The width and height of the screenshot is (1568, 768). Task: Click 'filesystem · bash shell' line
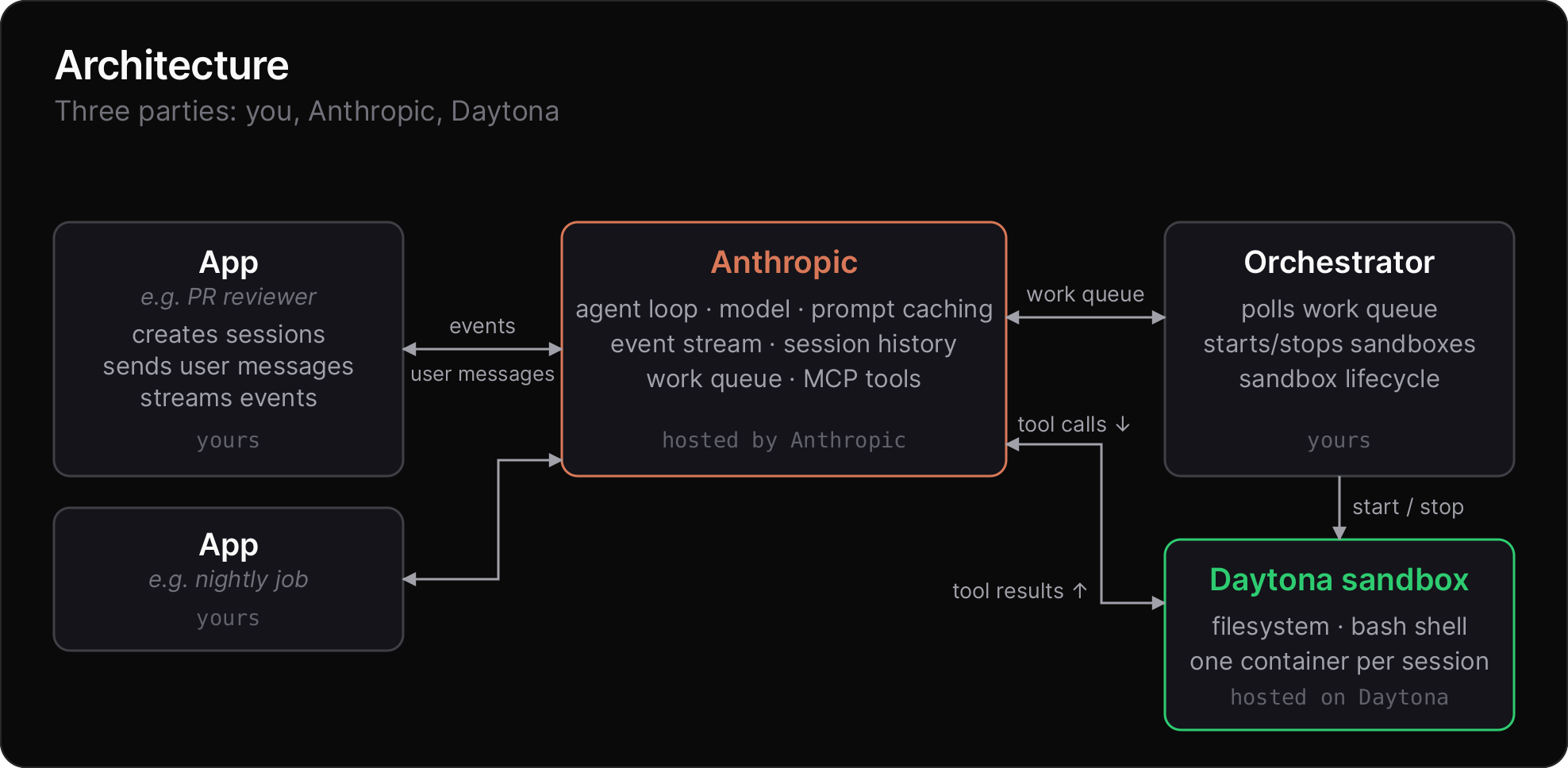(1339, 626)
